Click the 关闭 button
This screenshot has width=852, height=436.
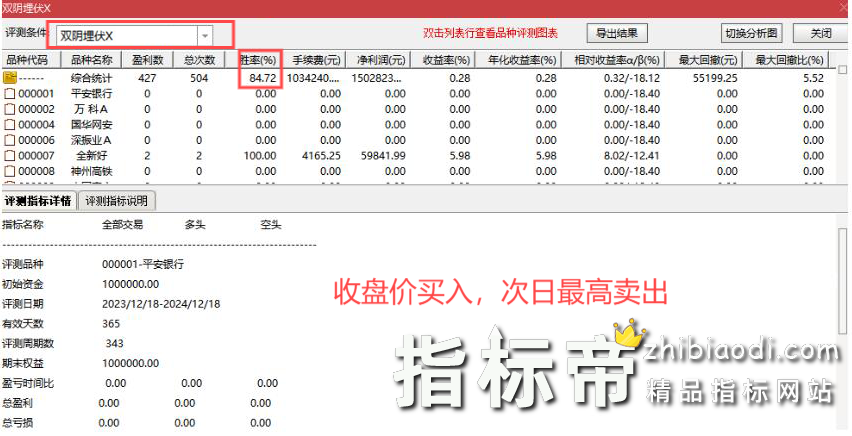(820, 33)
